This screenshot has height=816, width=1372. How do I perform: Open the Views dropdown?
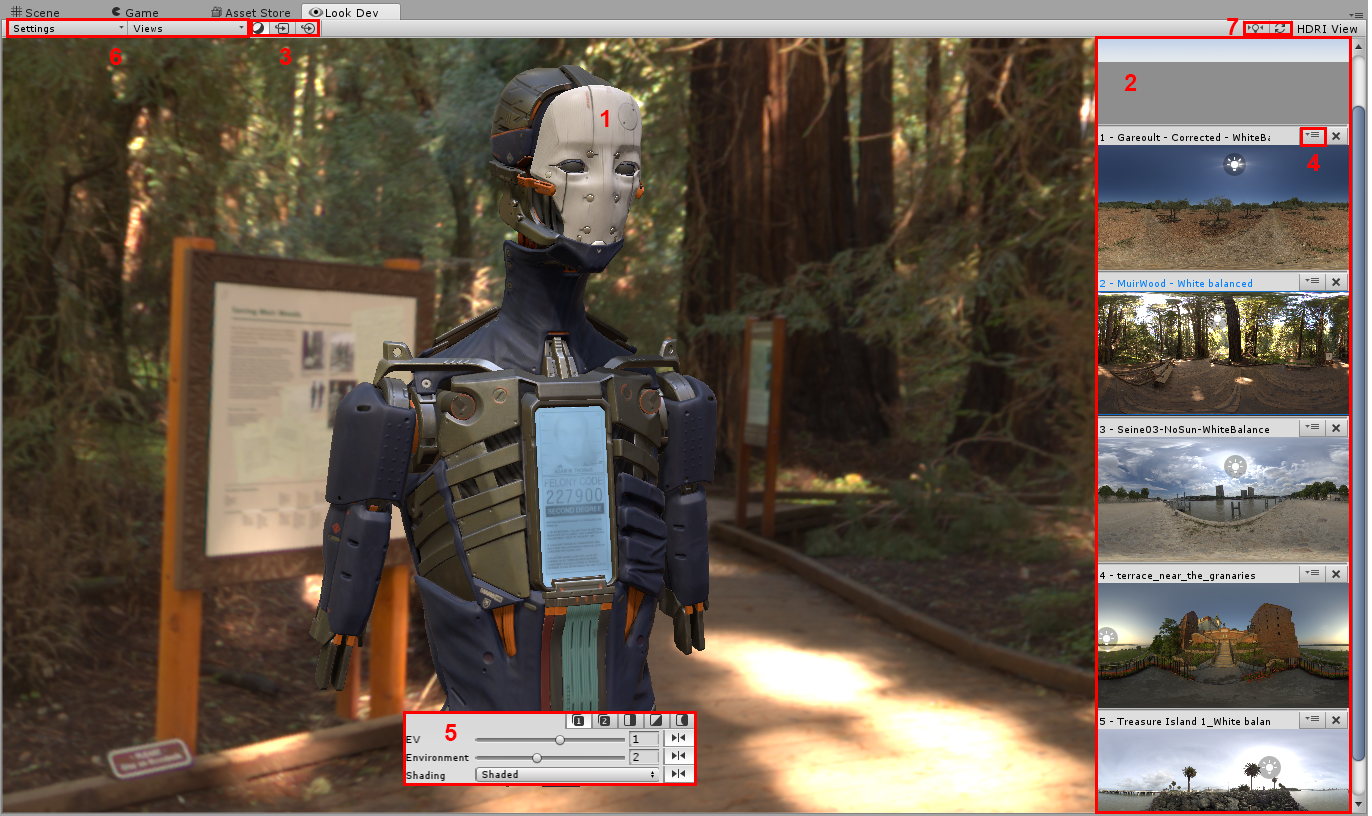coord(188,29)
